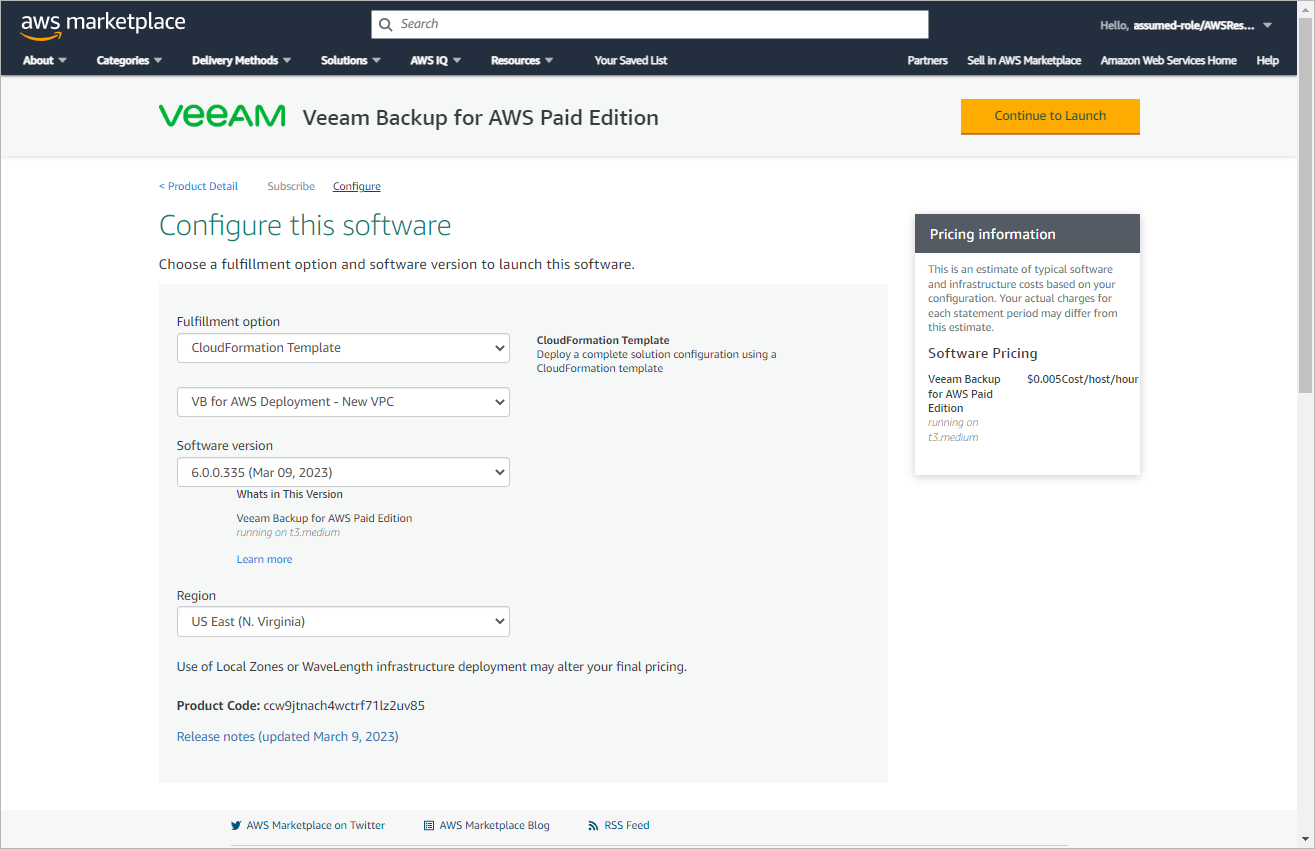
Task: Open Release notes link
Action: (287, 736)
